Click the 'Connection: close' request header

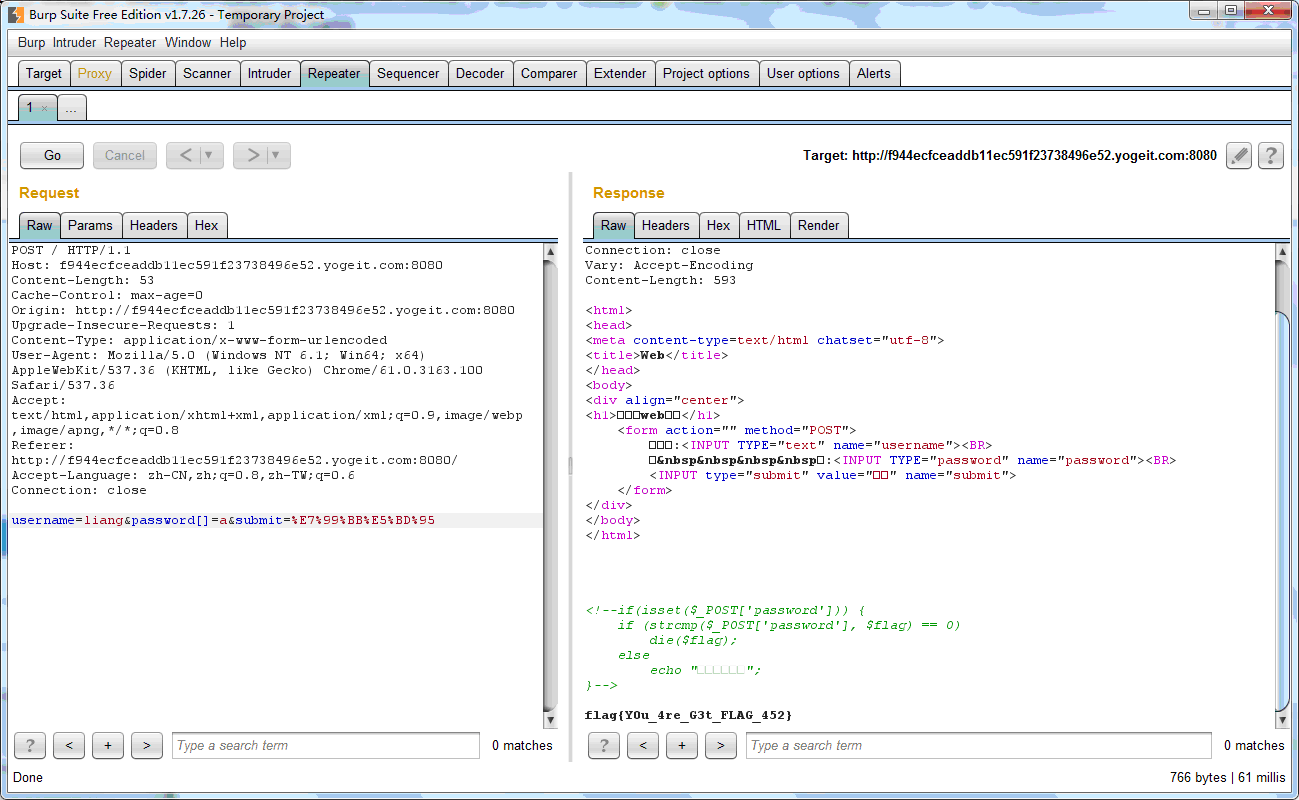tap(79, 490)
